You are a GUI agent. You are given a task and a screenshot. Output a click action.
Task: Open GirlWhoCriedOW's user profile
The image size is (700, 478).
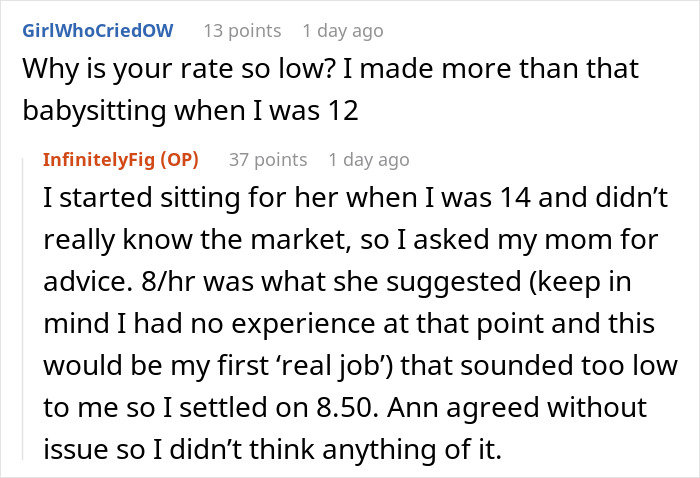click(98, 31)
